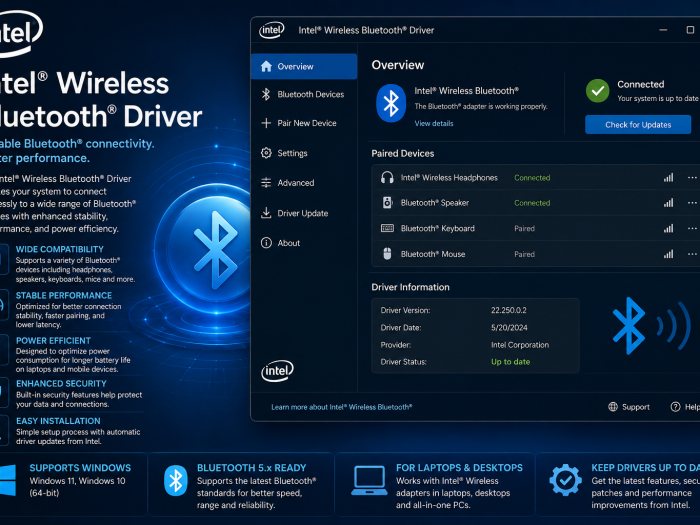Image resolution: width=700 pixels, height=525 pixels.
Task: Click driver version value 22.250.0.2
Action: click(508, 310)
